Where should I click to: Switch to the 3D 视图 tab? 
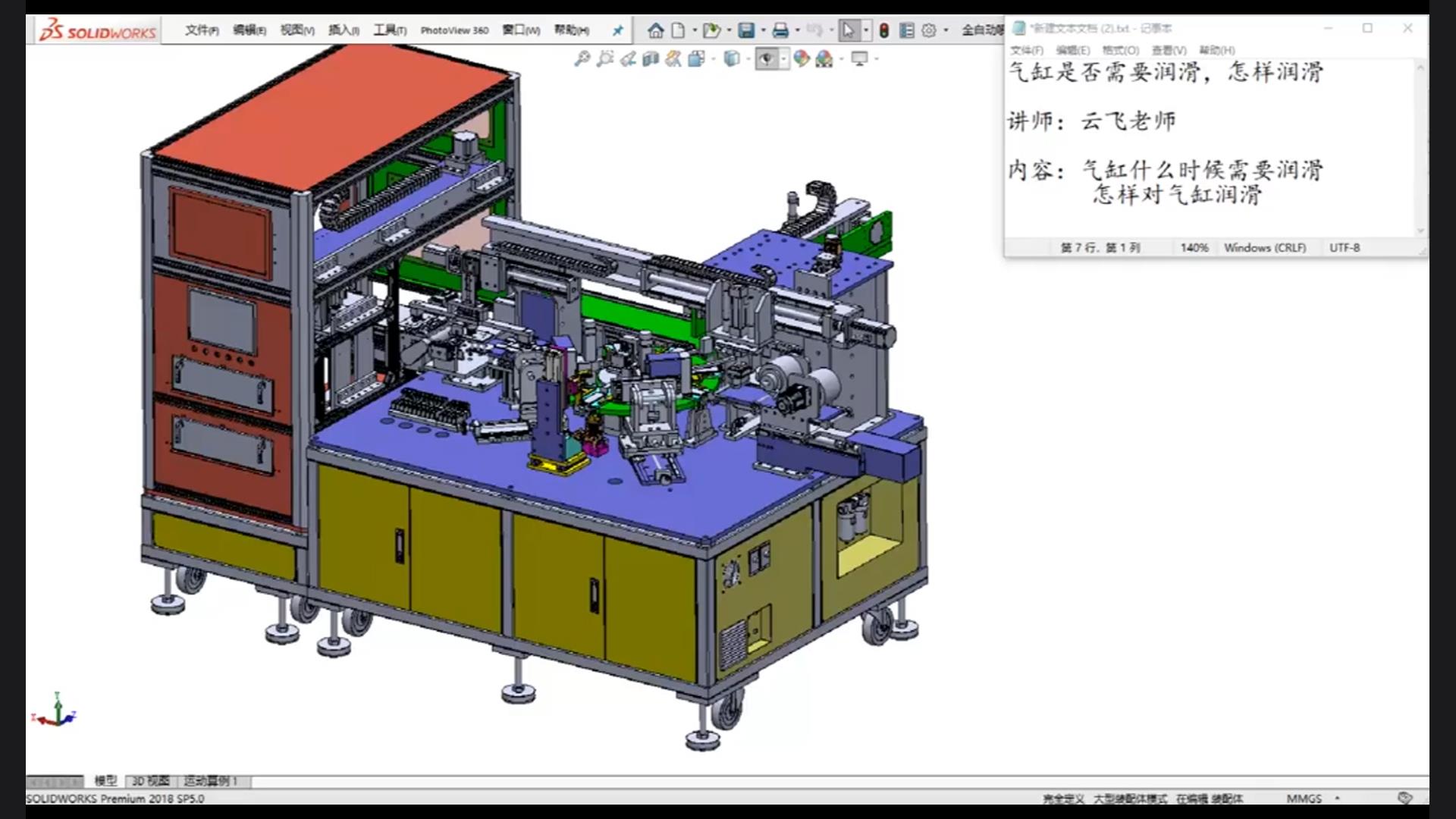coord(151,780)
